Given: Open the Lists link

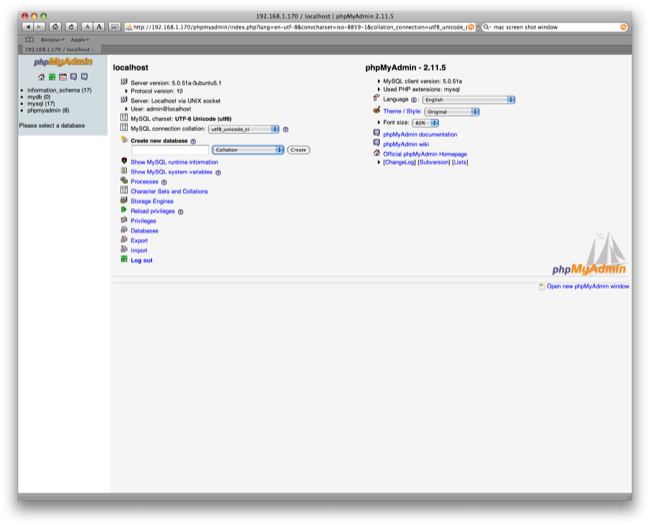Looking at the screenshot, I should (x=460, y=163).
